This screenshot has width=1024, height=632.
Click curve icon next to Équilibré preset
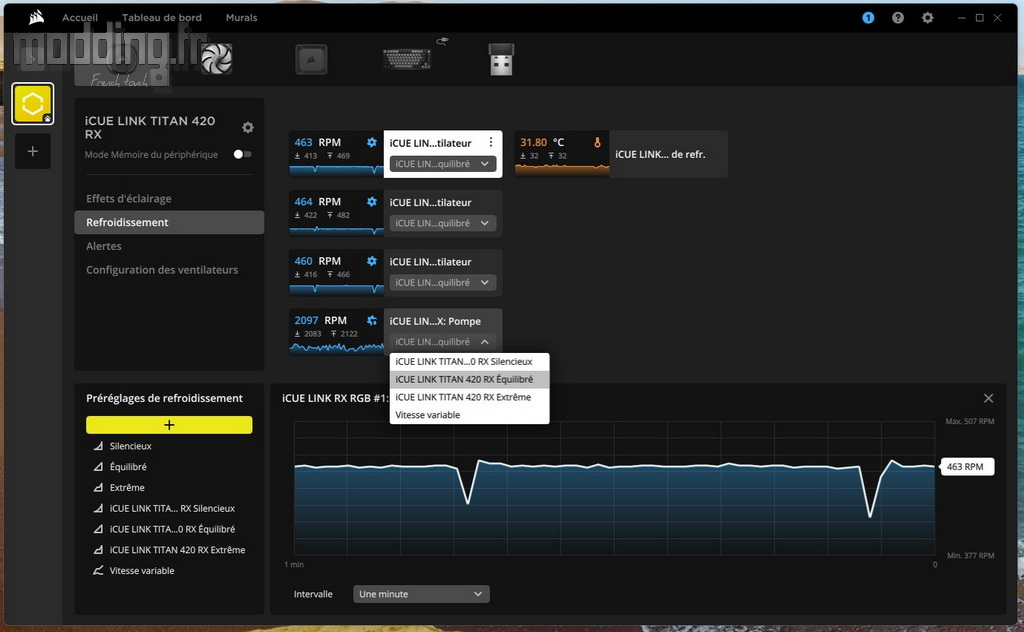click(98, 467)
